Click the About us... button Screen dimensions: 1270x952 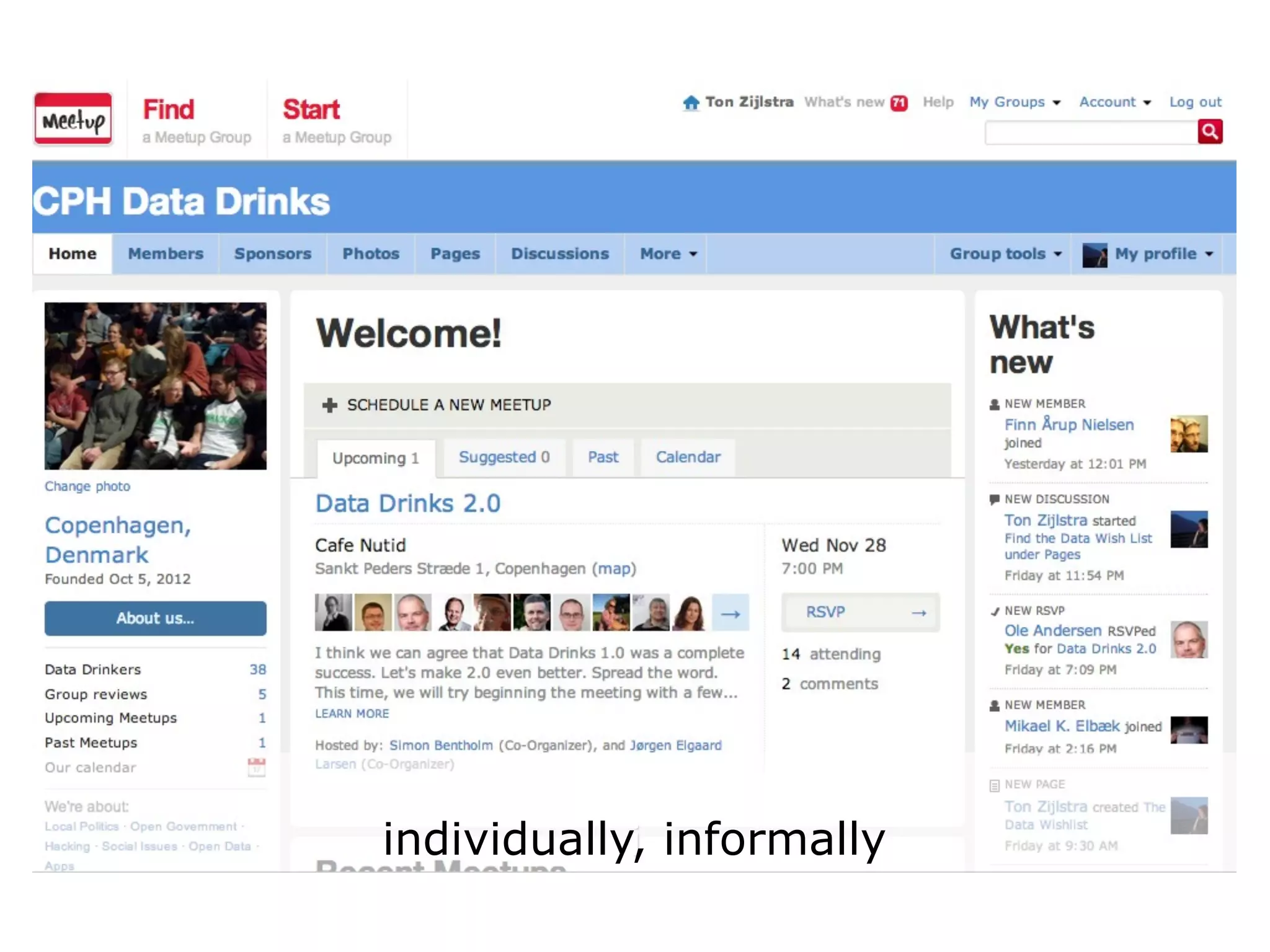156,619
